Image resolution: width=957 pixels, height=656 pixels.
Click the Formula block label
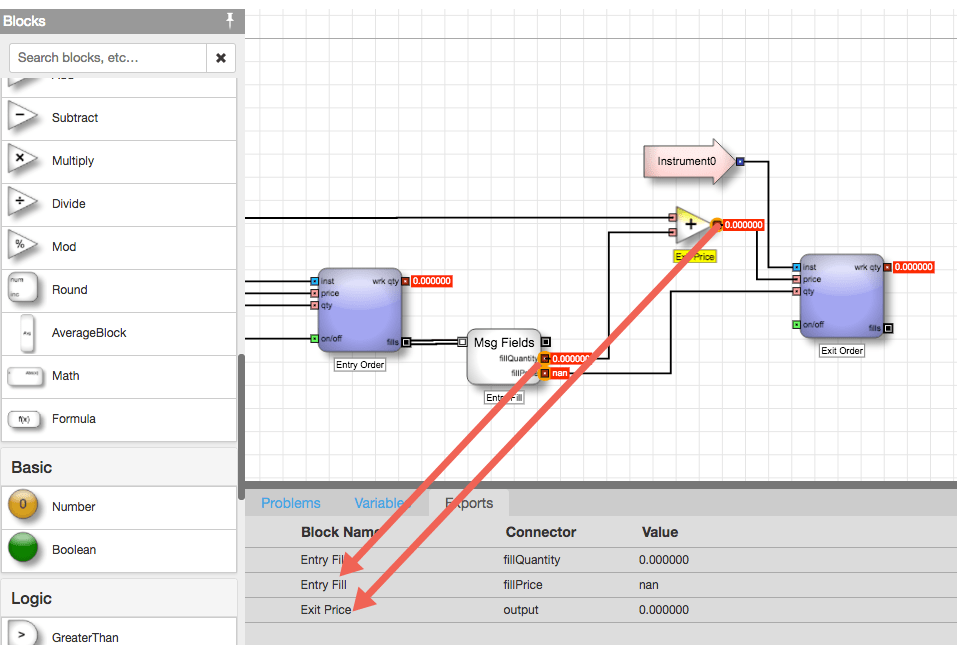click(x=74, y=419)
